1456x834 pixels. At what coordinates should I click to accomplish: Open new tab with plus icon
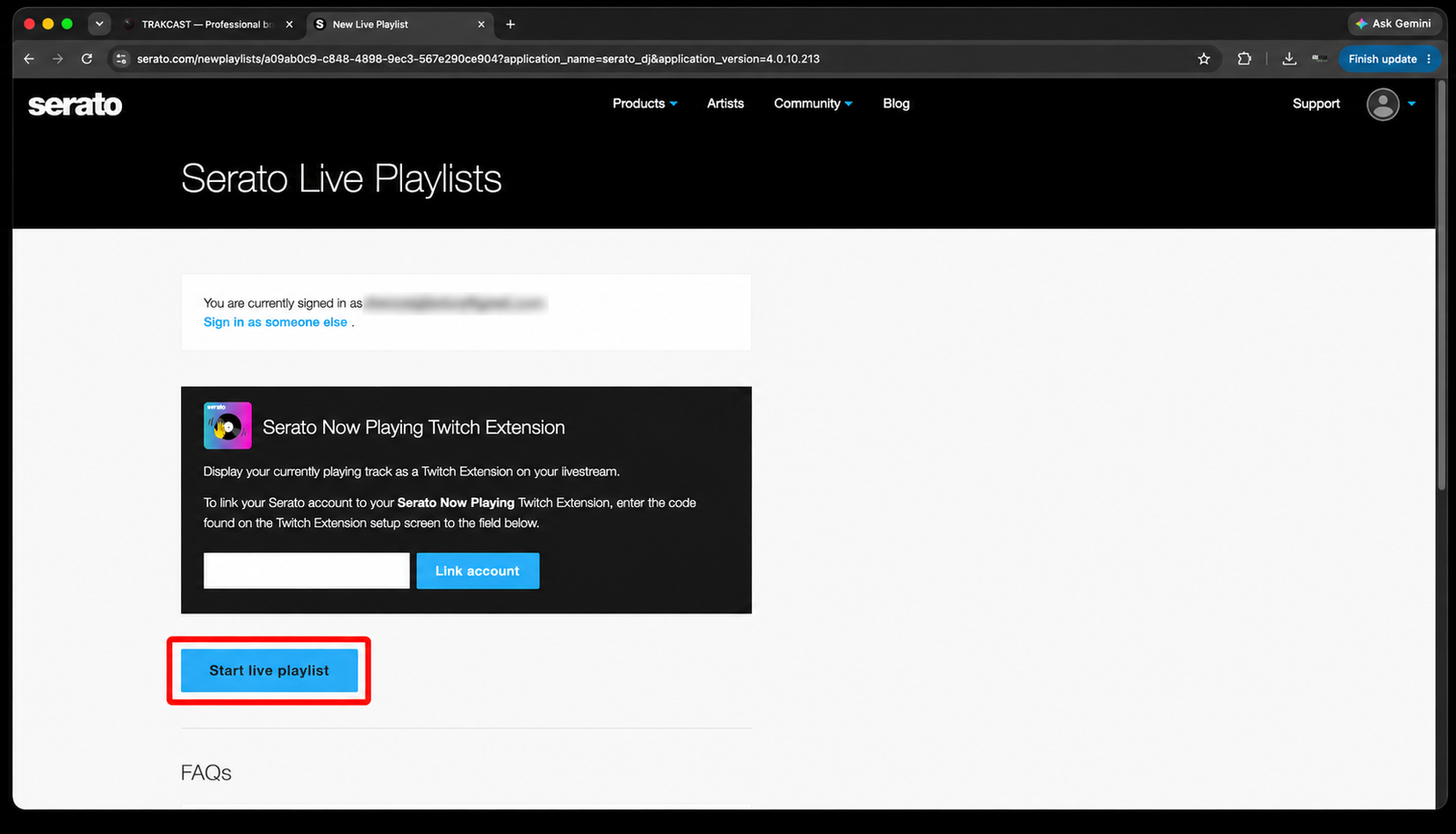point(511,25)
